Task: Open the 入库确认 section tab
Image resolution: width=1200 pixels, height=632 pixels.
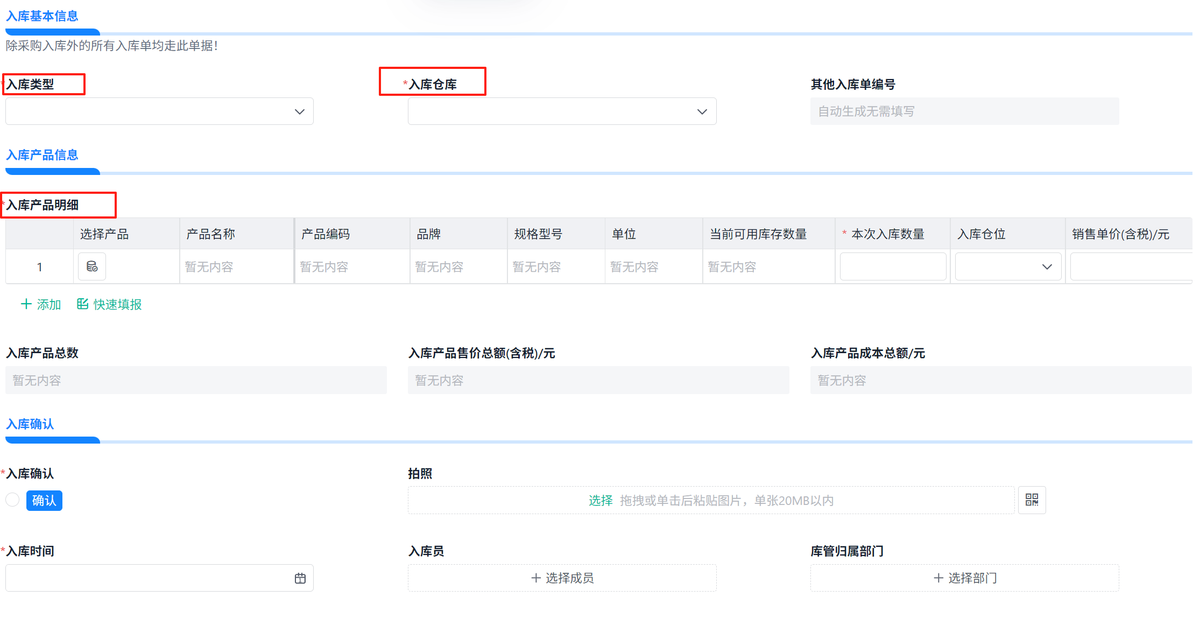Action: point(30,424)
